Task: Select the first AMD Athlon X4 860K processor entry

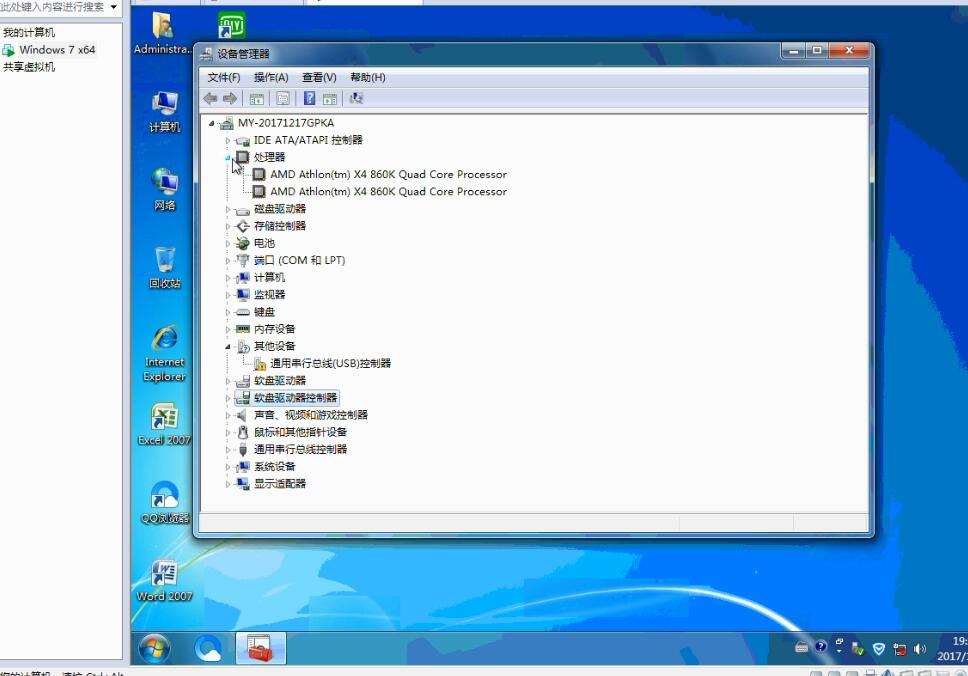Action: (x=388, y=175)
